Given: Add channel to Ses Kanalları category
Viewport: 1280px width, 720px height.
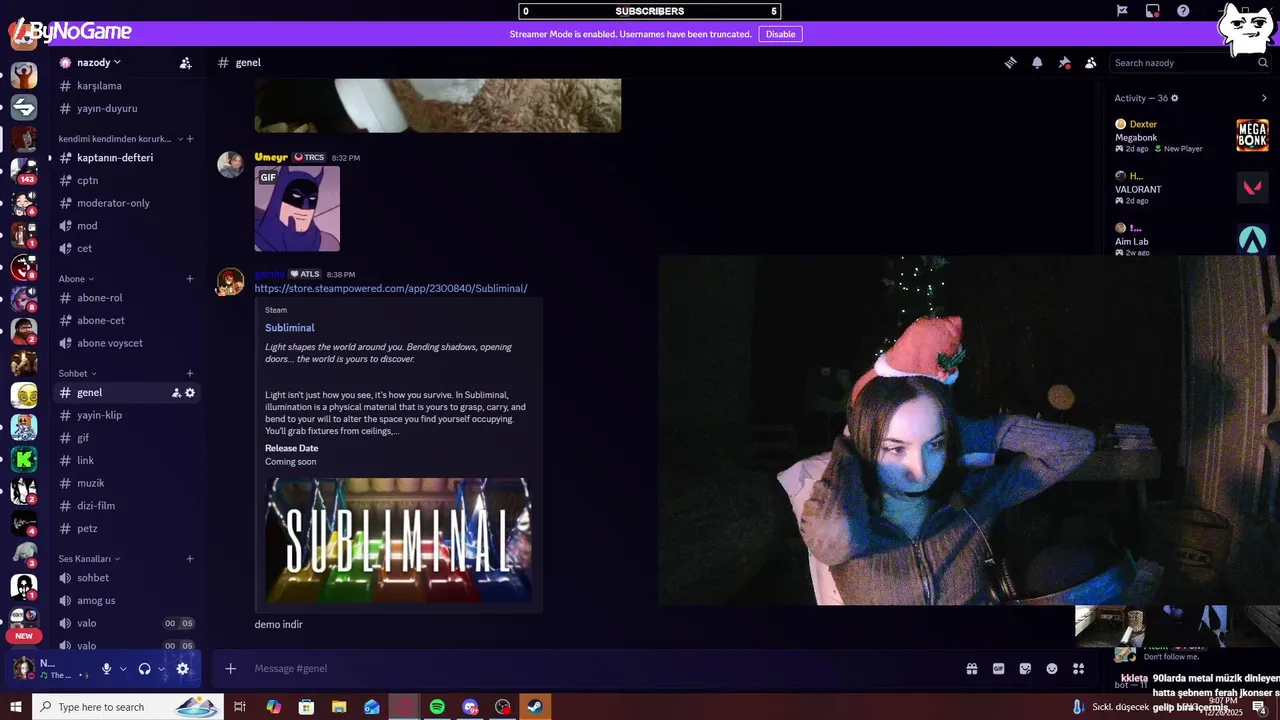Looking at the screenshot, I should [x=190, y=559].
